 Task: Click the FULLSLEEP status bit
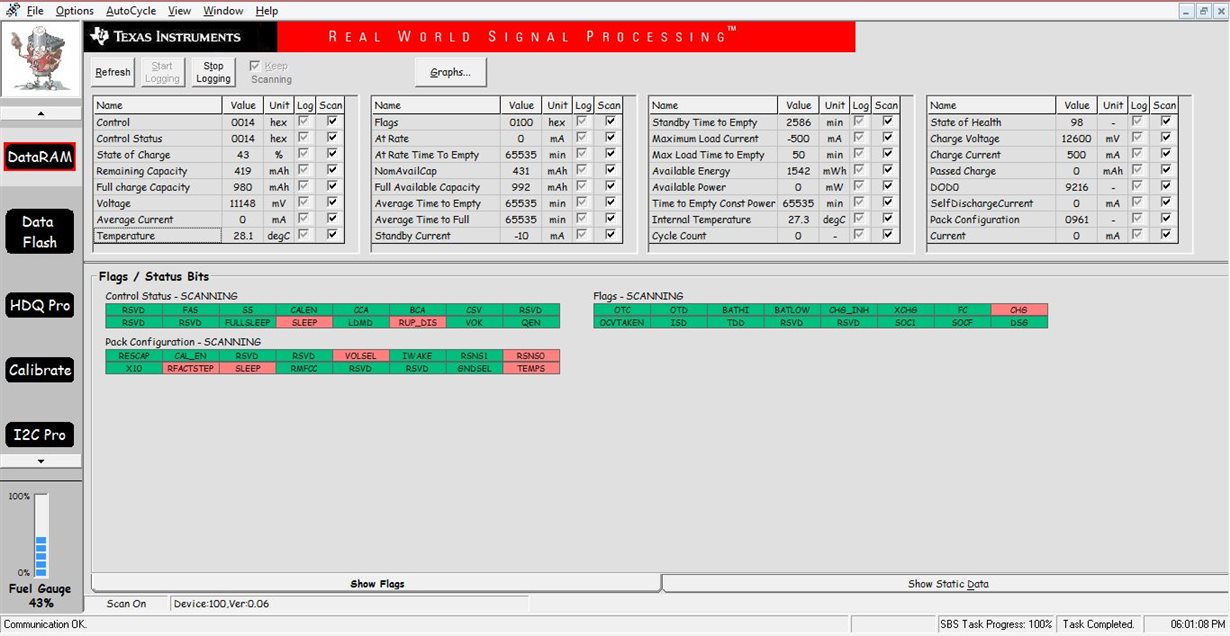click(247, 323)
